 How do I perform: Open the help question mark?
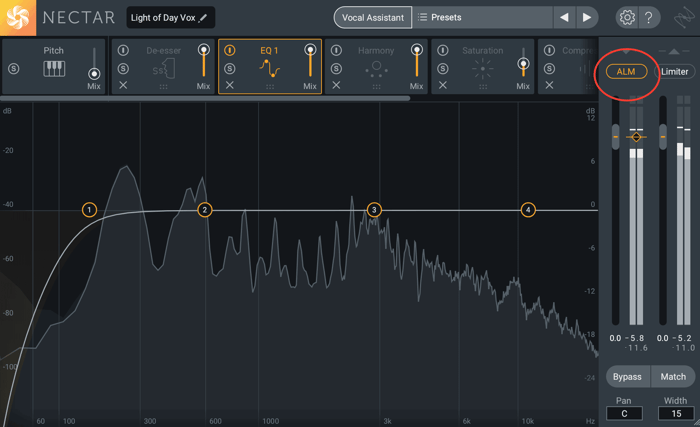pos(649,18)
